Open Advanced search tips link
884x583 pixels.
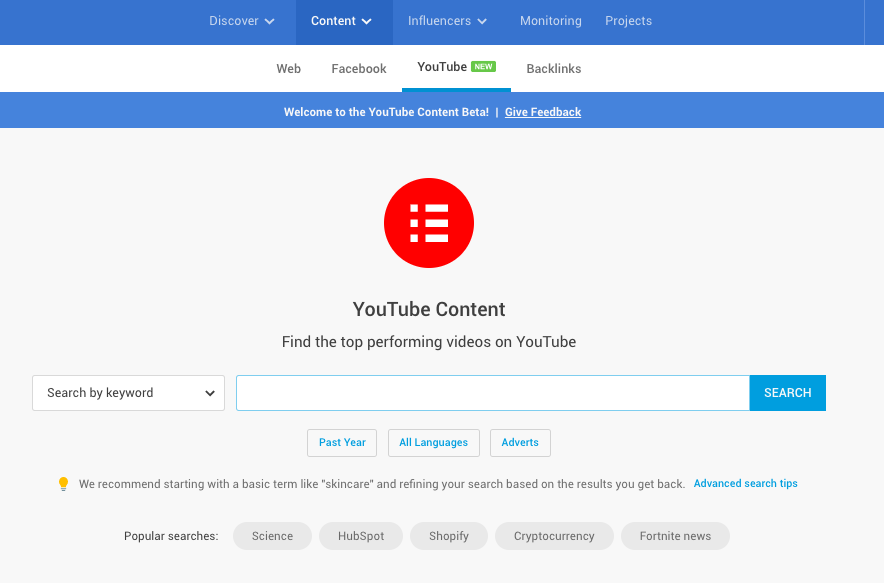pyautogui.click(x=745, y=483)
